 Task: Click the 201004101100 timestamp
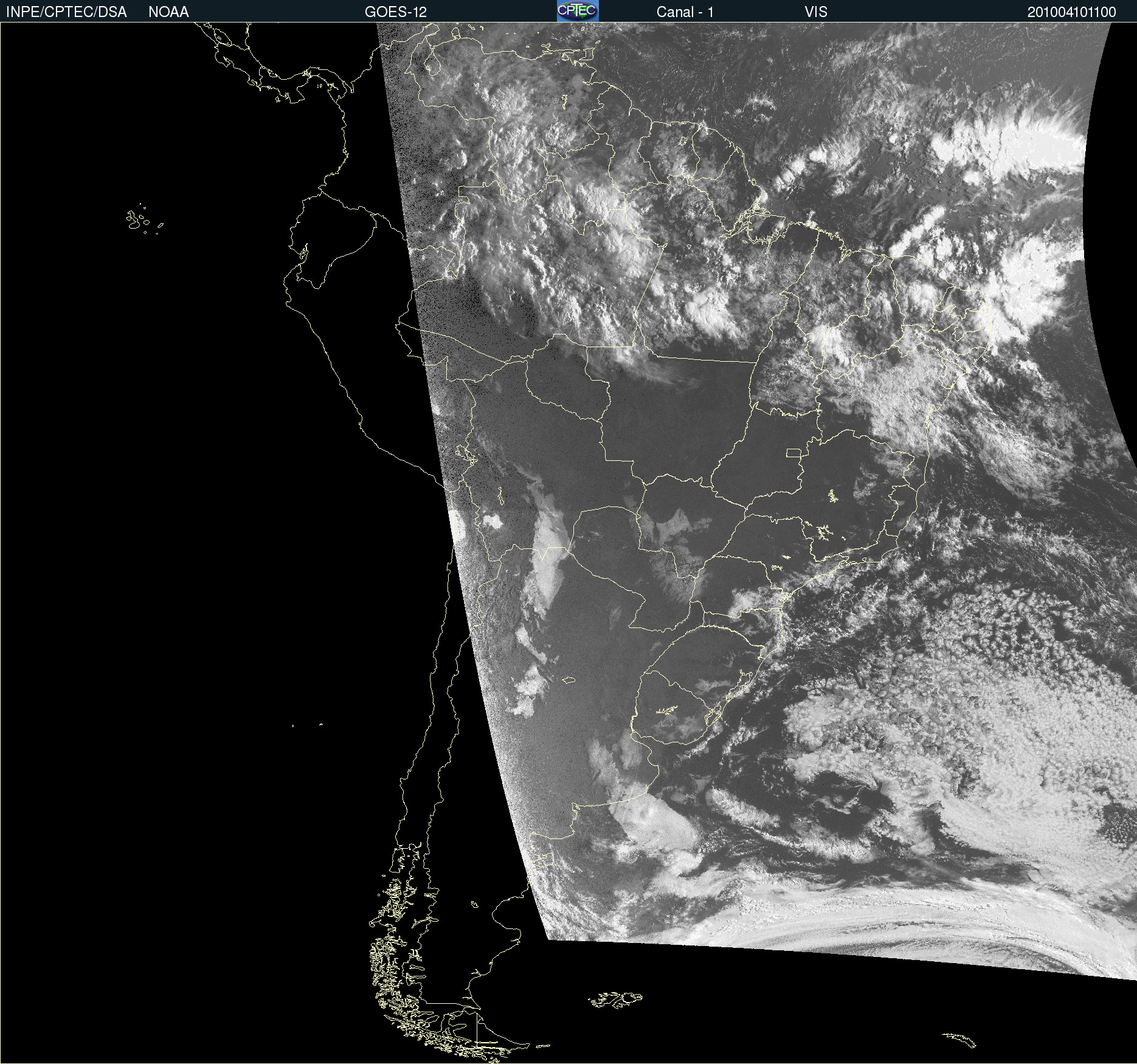coord(1072,12)
